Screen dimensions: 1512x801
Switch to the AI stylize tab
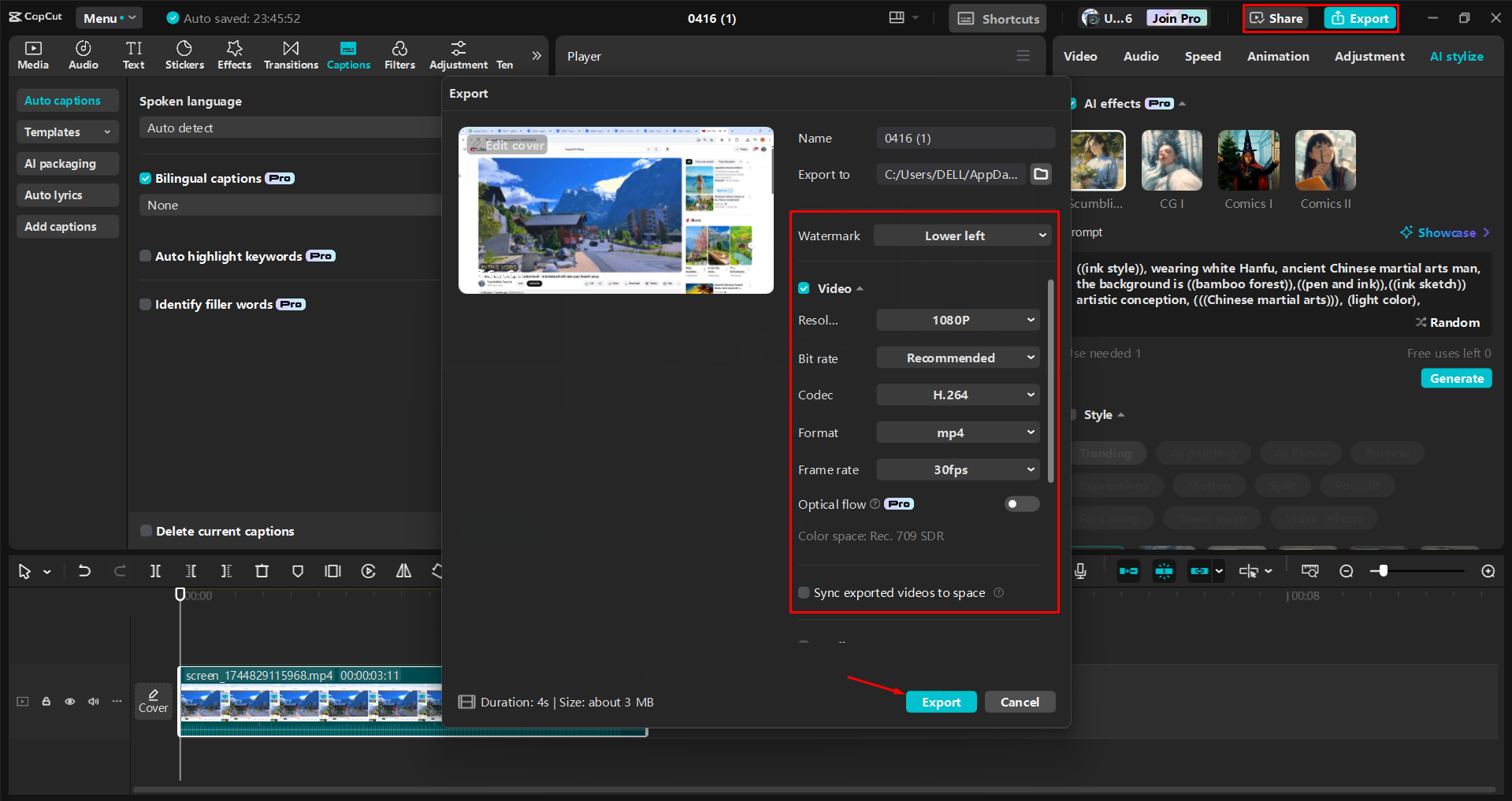1456,56
